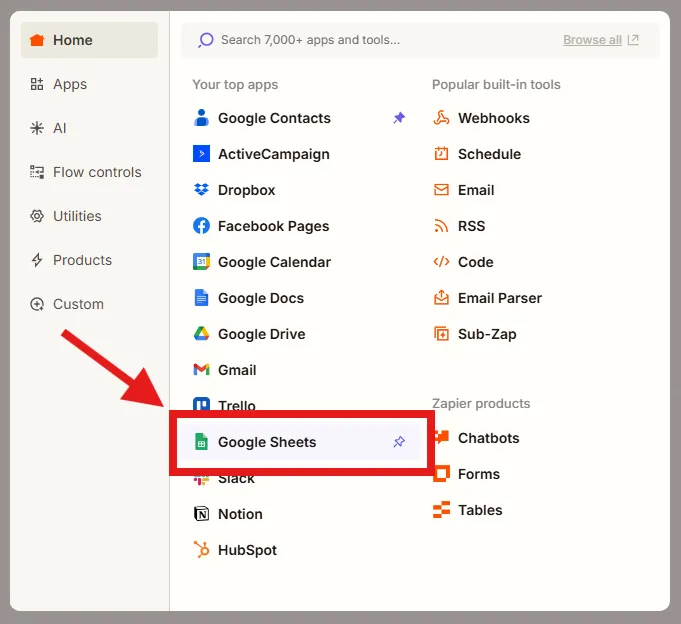Open Forms product label
Image resolution: width=681 pixels, height=624 pixels.
click(x=479, y=474)
